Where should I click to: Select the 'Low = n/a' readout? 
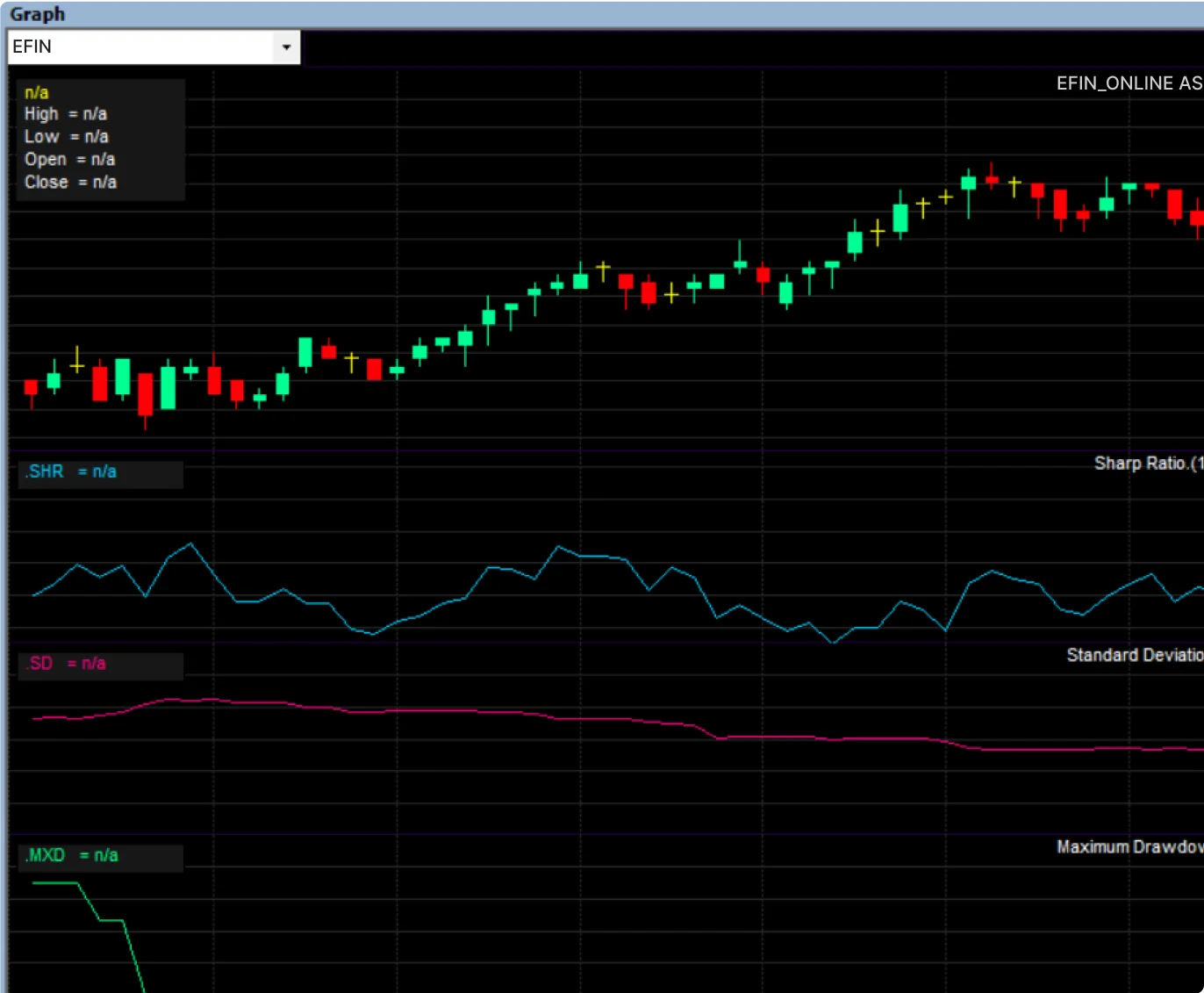[x=67, y=137]
